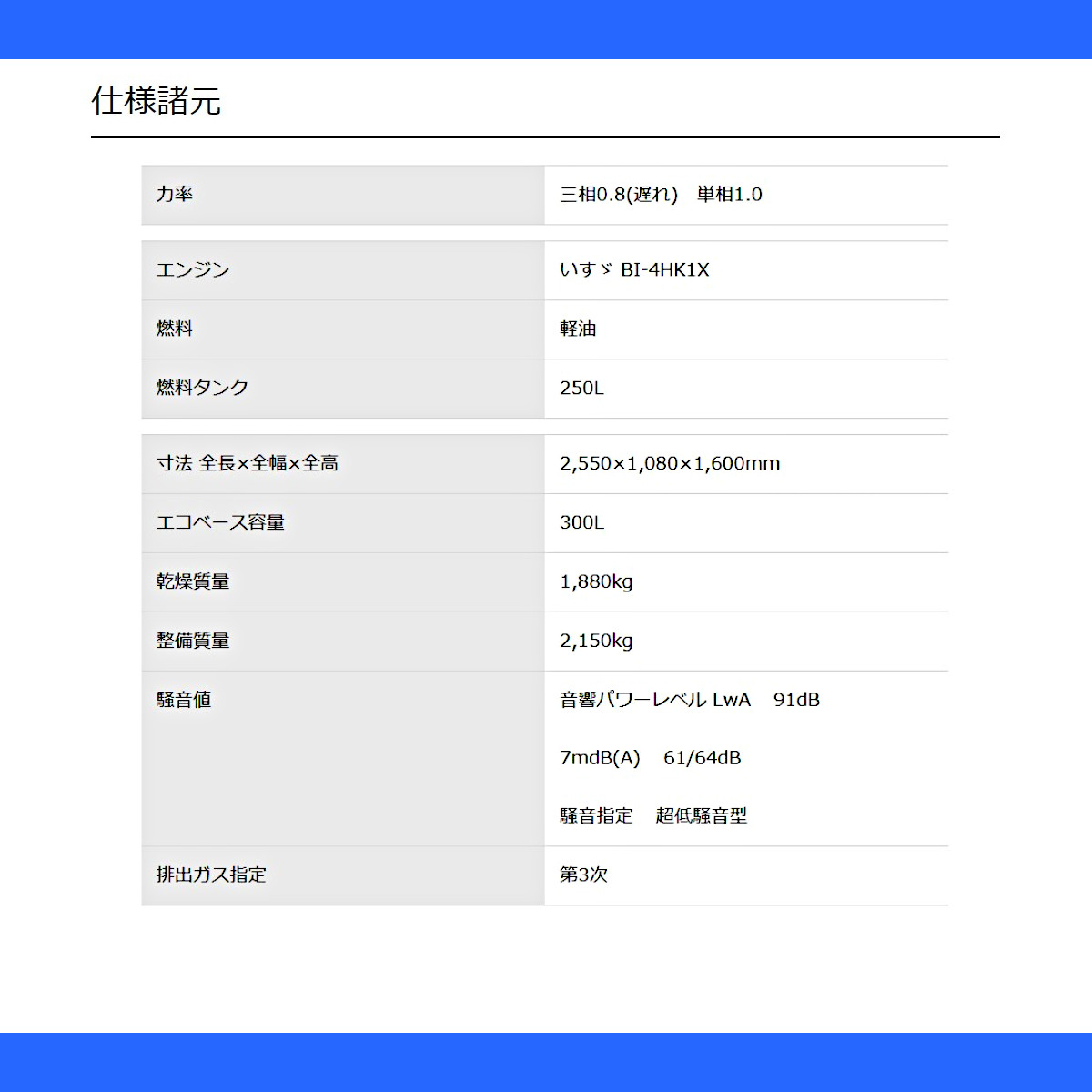The image size is (1092, 1092).
Task: Click the 2,150kg service mass value
Action: tap(596, 641)
